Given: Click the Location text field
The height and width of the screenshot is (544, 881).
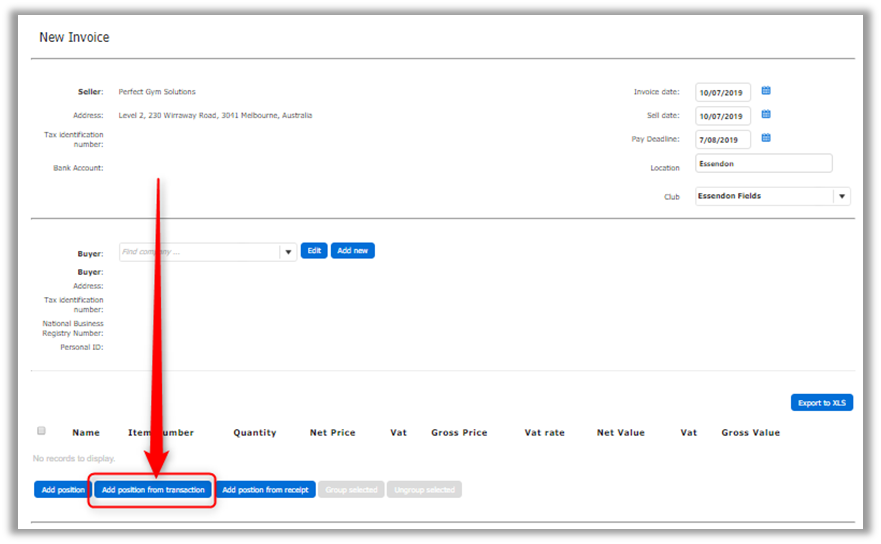Looking at the screenshot, I should coord(763,164).
